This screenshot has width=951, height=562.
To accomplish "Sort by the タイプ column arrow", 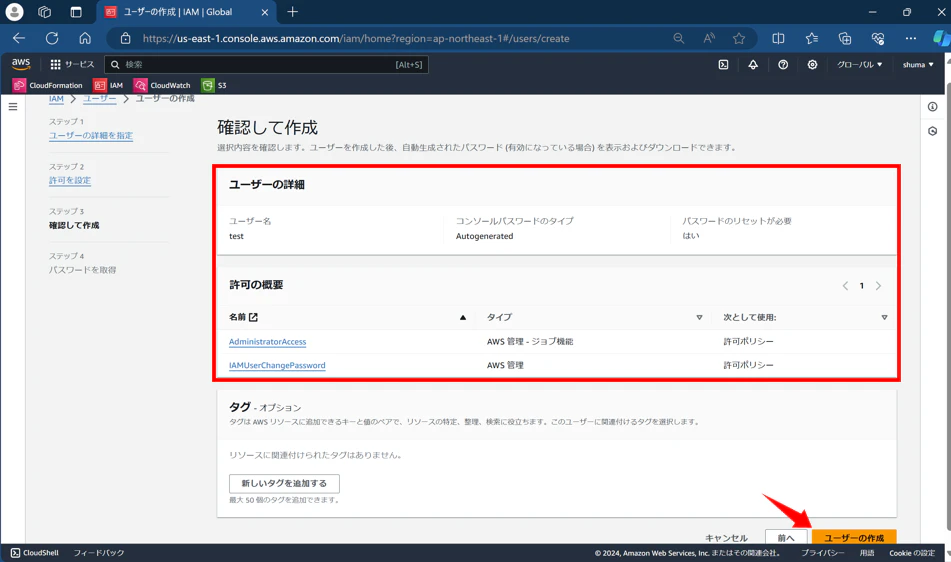I will 699,317.
